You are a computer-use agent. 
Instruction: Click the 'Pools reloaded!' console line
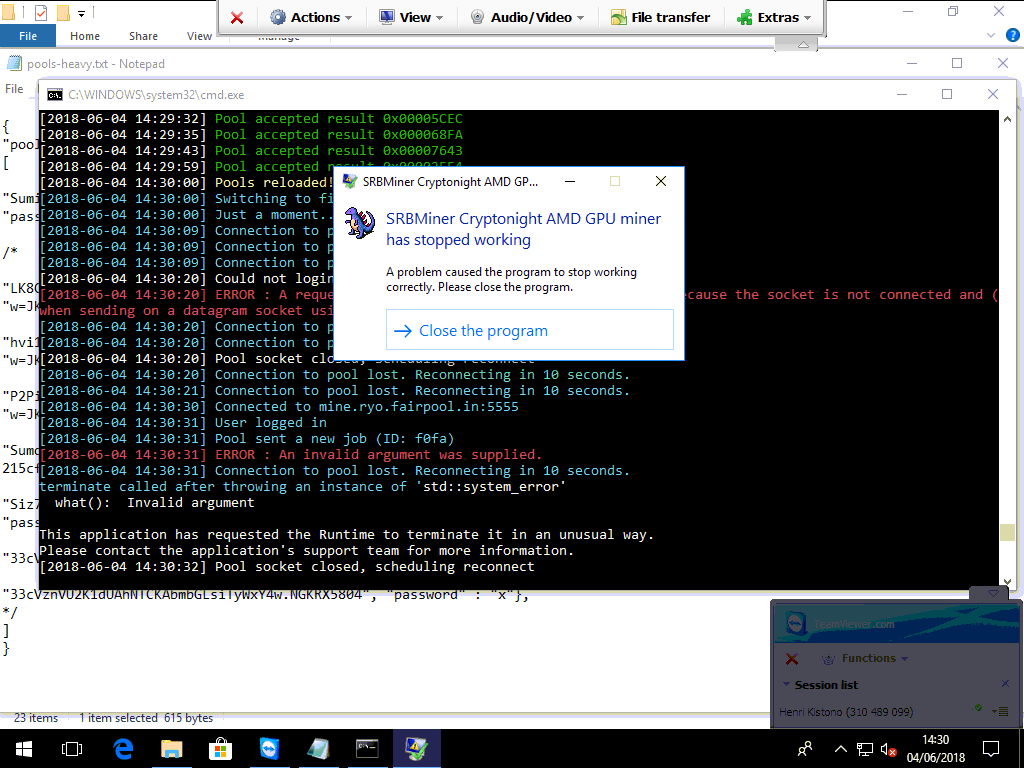[186, 182]
